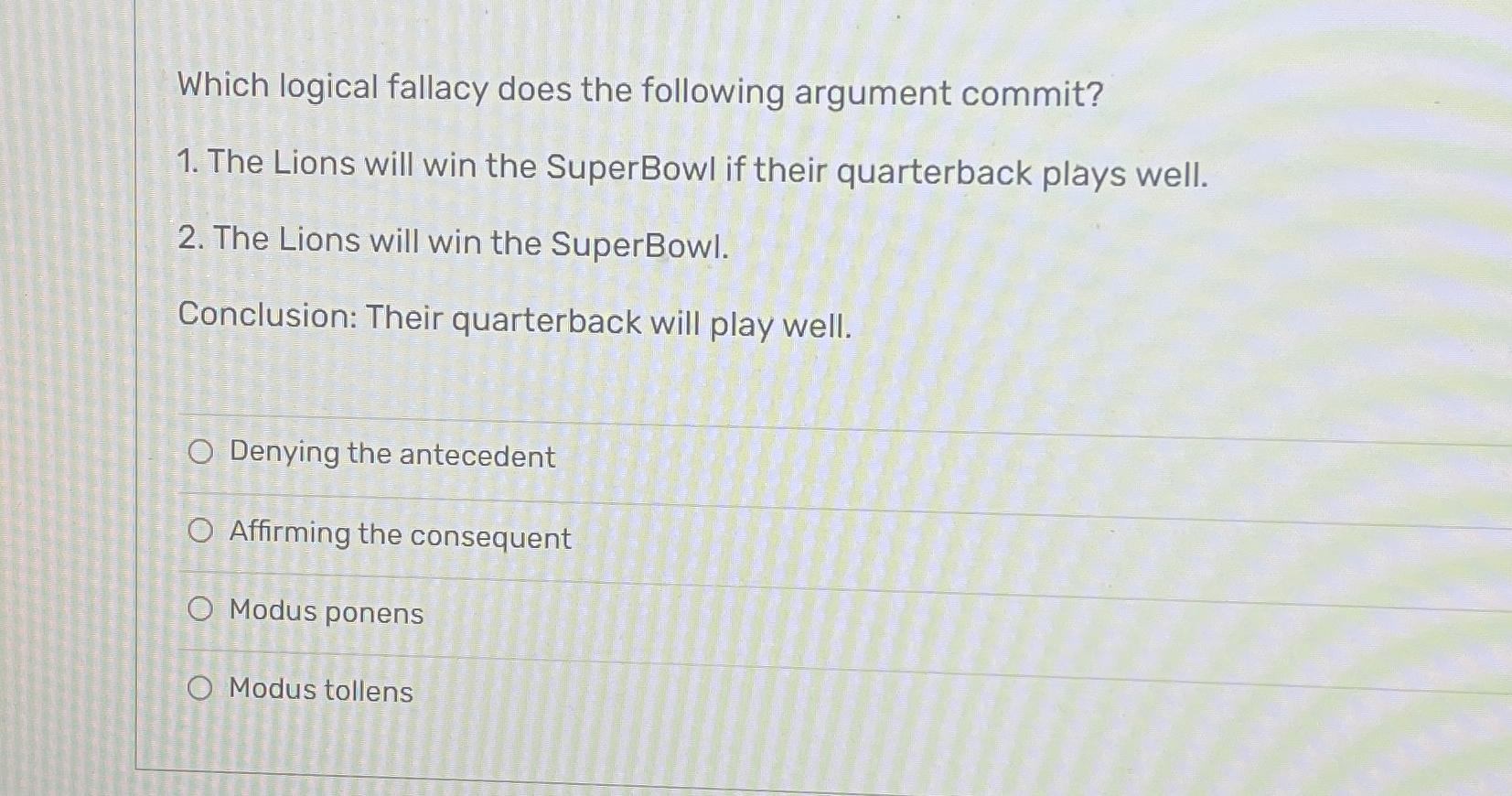Click the divider above Denying the antecedent
1512x796 pixels.
732,420
